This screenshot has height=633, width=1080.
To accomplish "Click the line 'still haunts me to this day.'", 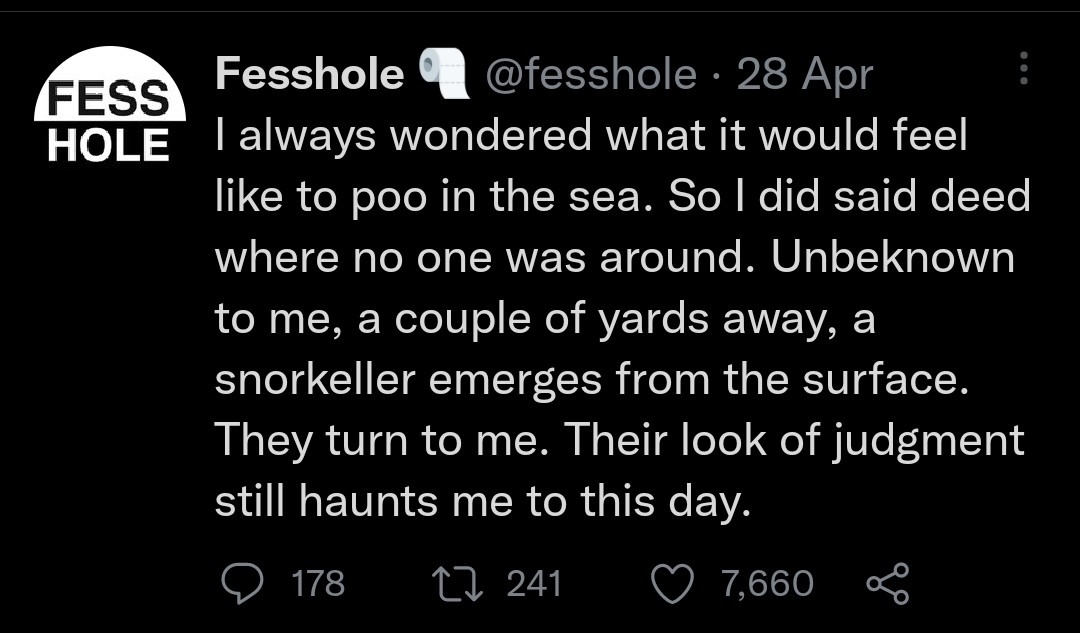I will tap(482, 502).
